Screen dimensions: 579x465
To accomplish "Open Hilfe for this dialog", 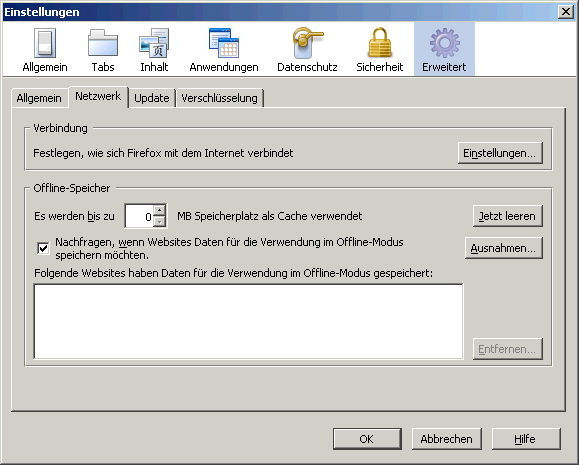I will pos(526,439).
